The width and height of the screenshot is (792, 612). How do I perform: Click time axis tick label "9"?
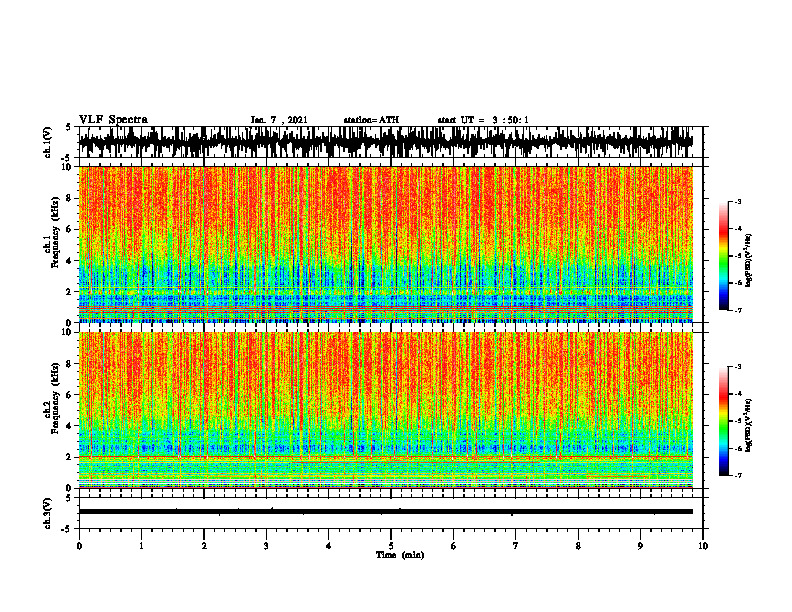640,546
